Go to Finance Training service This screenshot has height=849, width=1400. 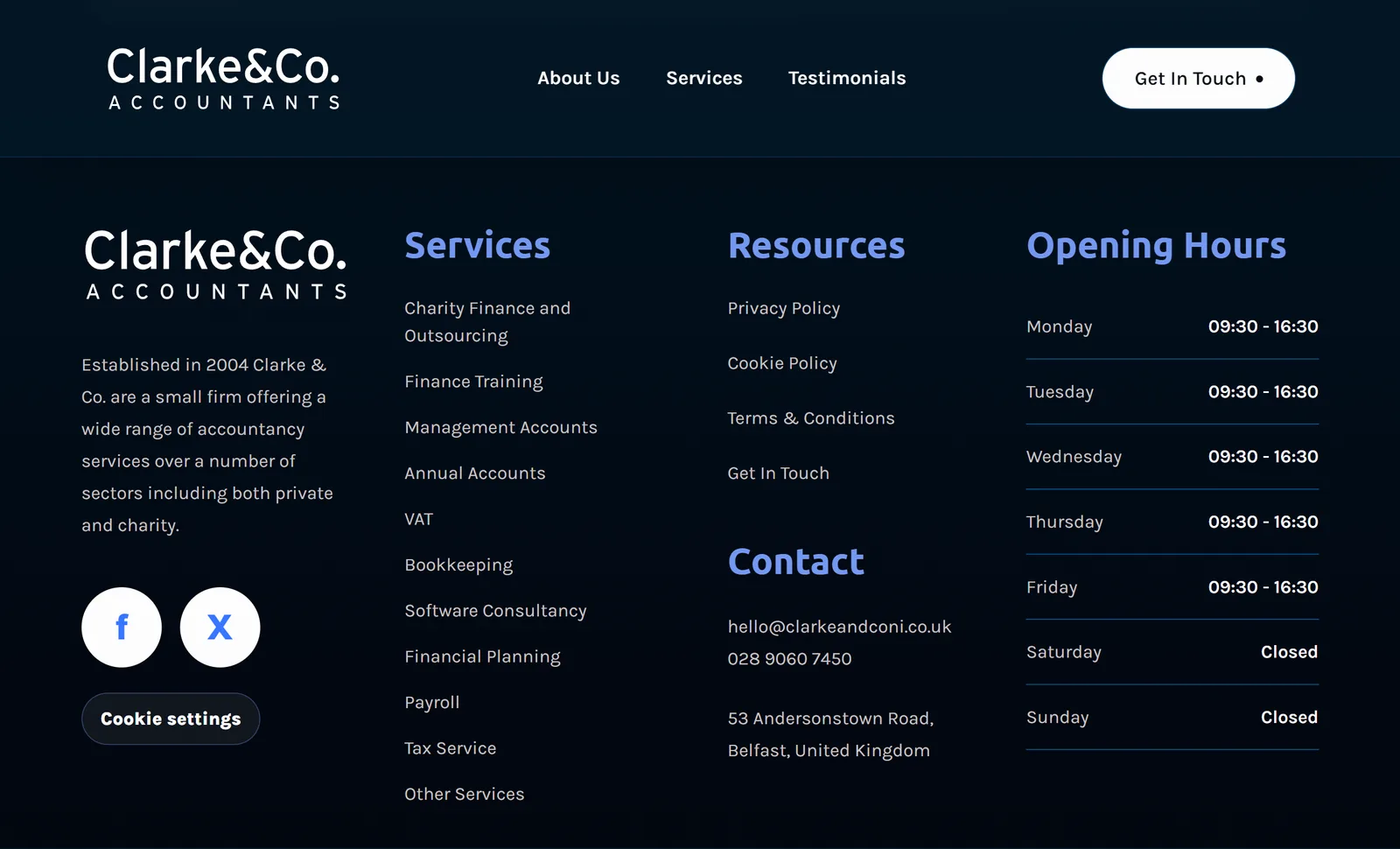(473, 382)
